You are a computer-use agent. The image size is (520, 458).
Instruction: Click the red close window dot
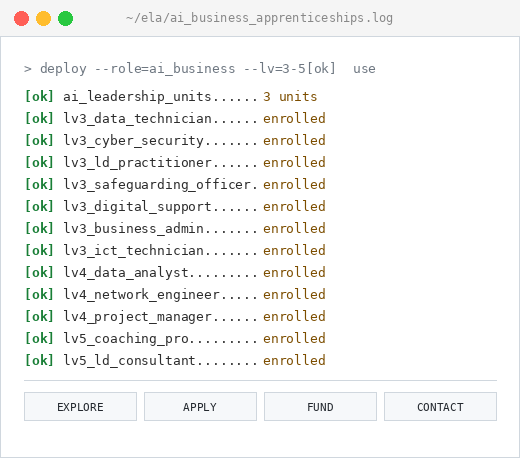tap(21, 18)
